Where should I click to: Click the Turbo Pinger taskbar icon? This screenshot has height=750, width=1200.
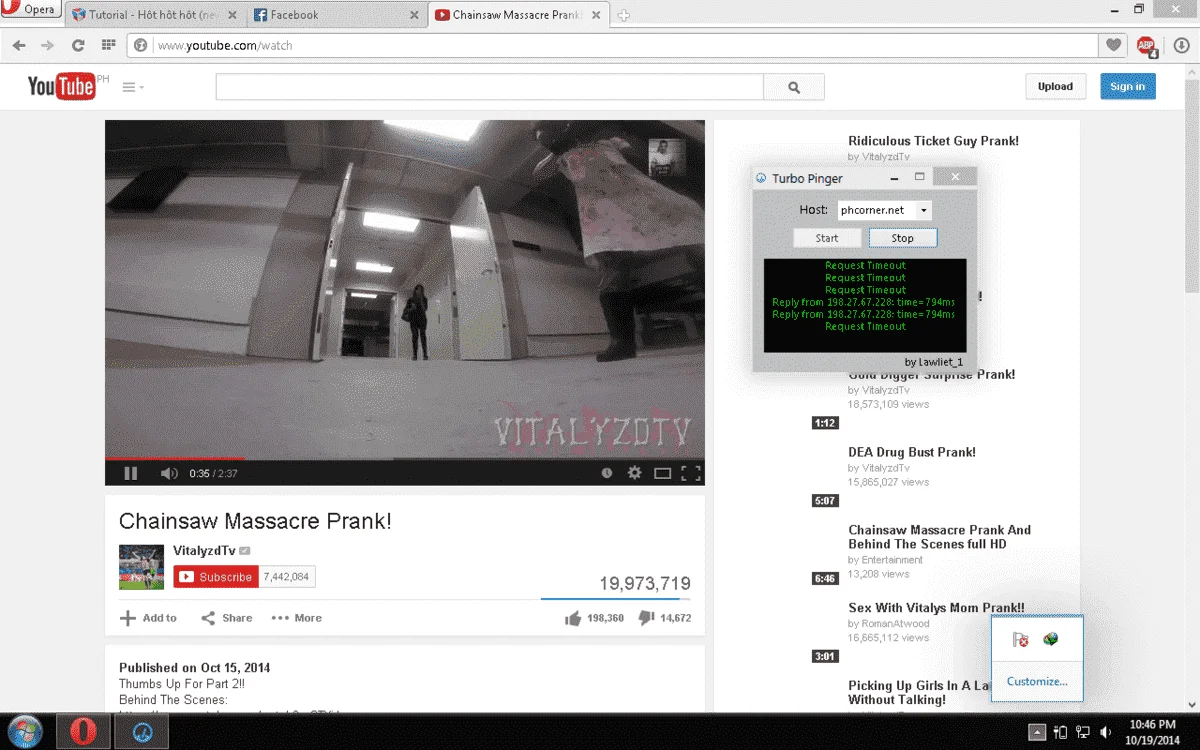tap(143, 732)
